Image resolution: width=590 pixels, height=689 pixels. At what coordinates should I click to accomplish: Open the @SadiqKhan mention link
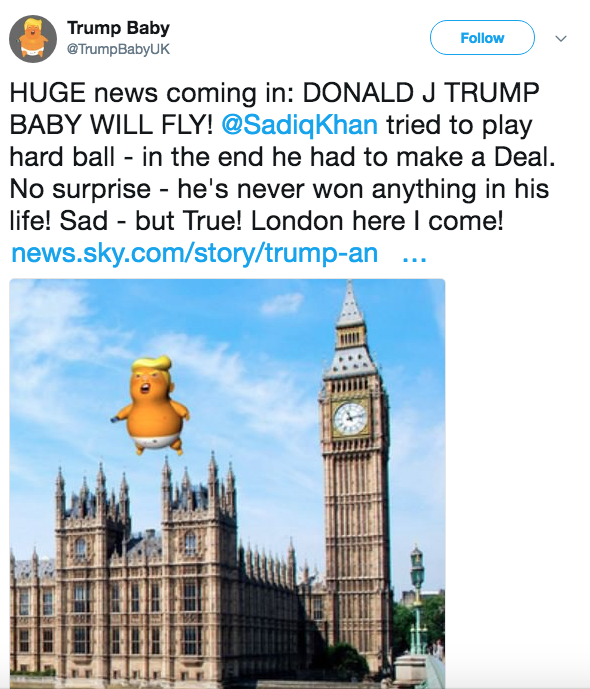pyautogui.click(x=300, y=125)
